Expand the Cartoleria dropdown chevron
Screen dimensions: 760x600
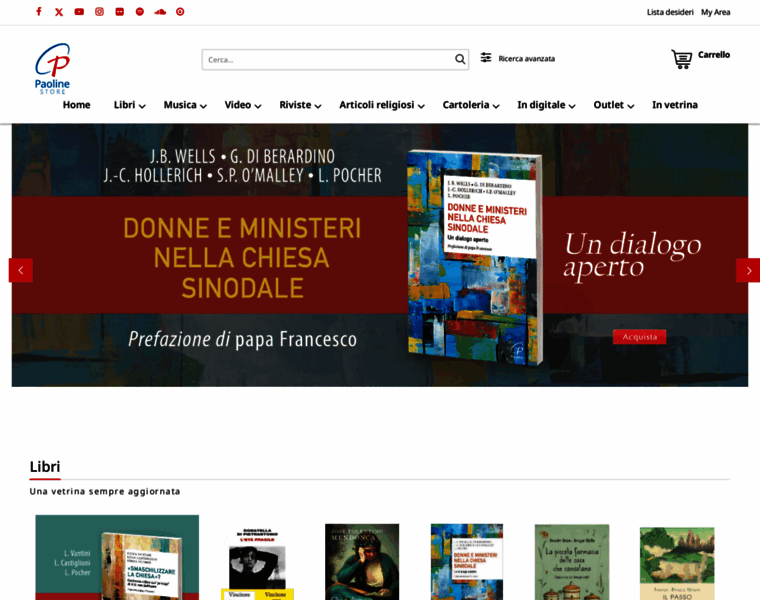tap(496, 106)
